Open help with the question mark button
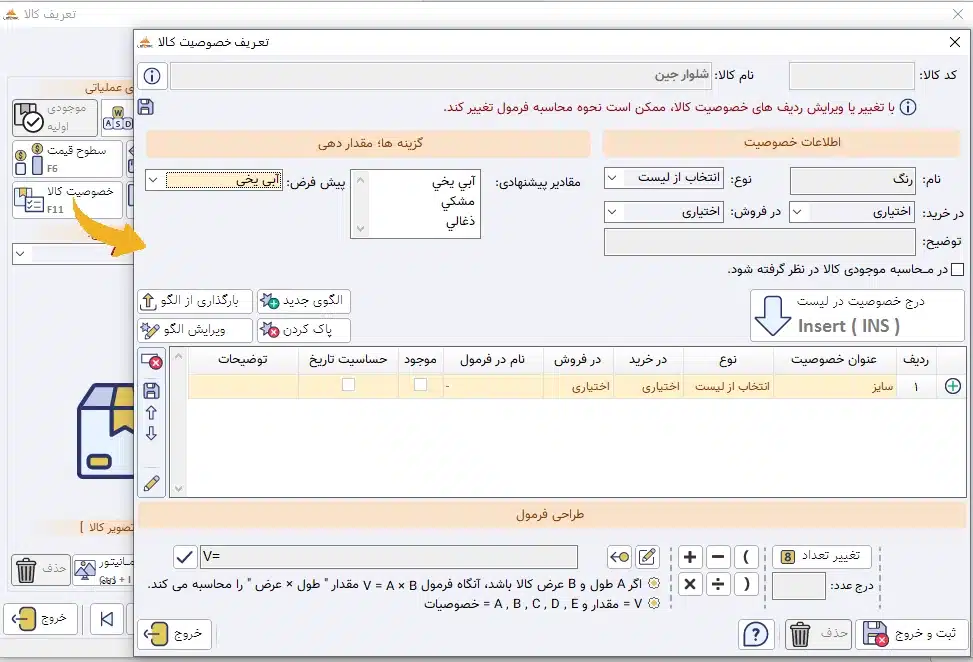The height and width of the screenshot is (662, 973). pyautogui.click(x=756, y=634)
